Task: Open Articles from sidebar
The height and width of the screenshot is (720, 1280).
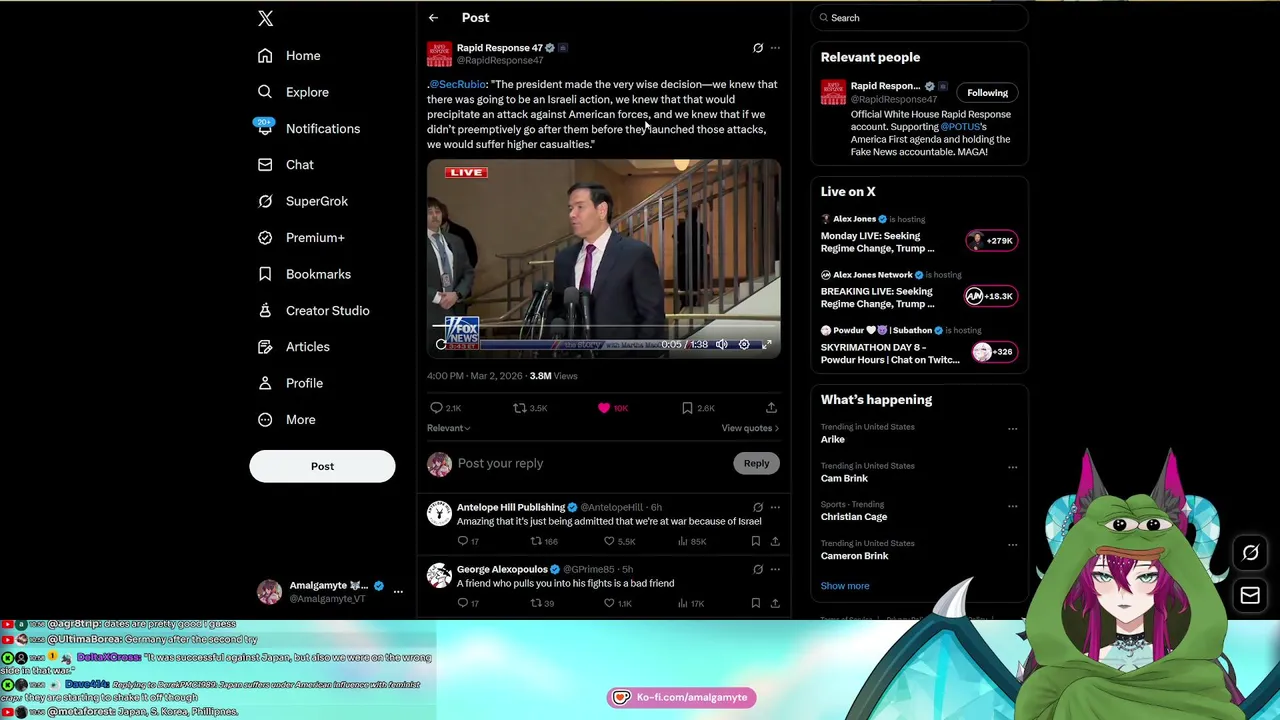Action: (293, 347)
